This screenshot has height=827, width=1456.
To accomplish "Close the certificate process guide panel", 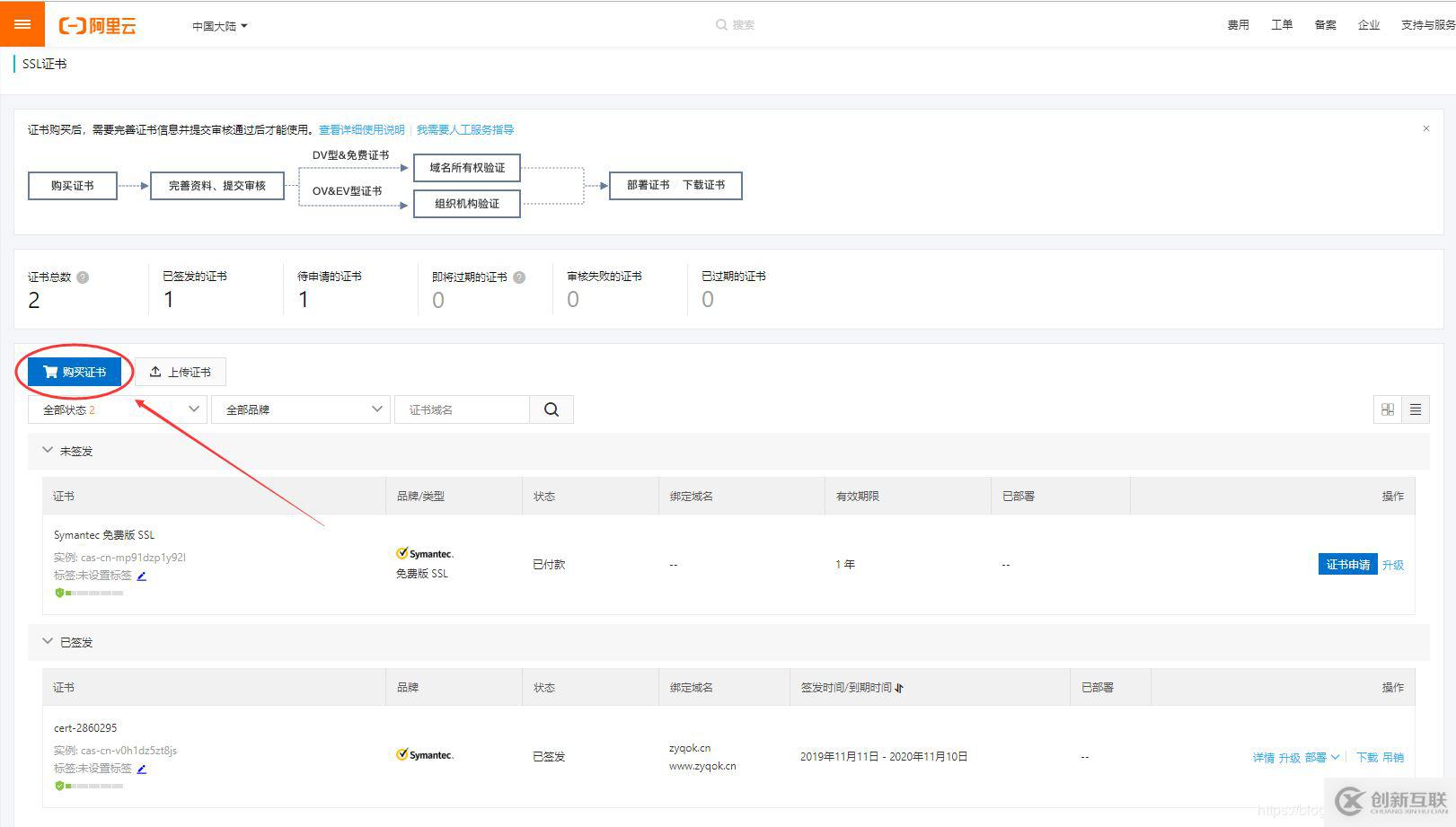I will pos(1425,128).
